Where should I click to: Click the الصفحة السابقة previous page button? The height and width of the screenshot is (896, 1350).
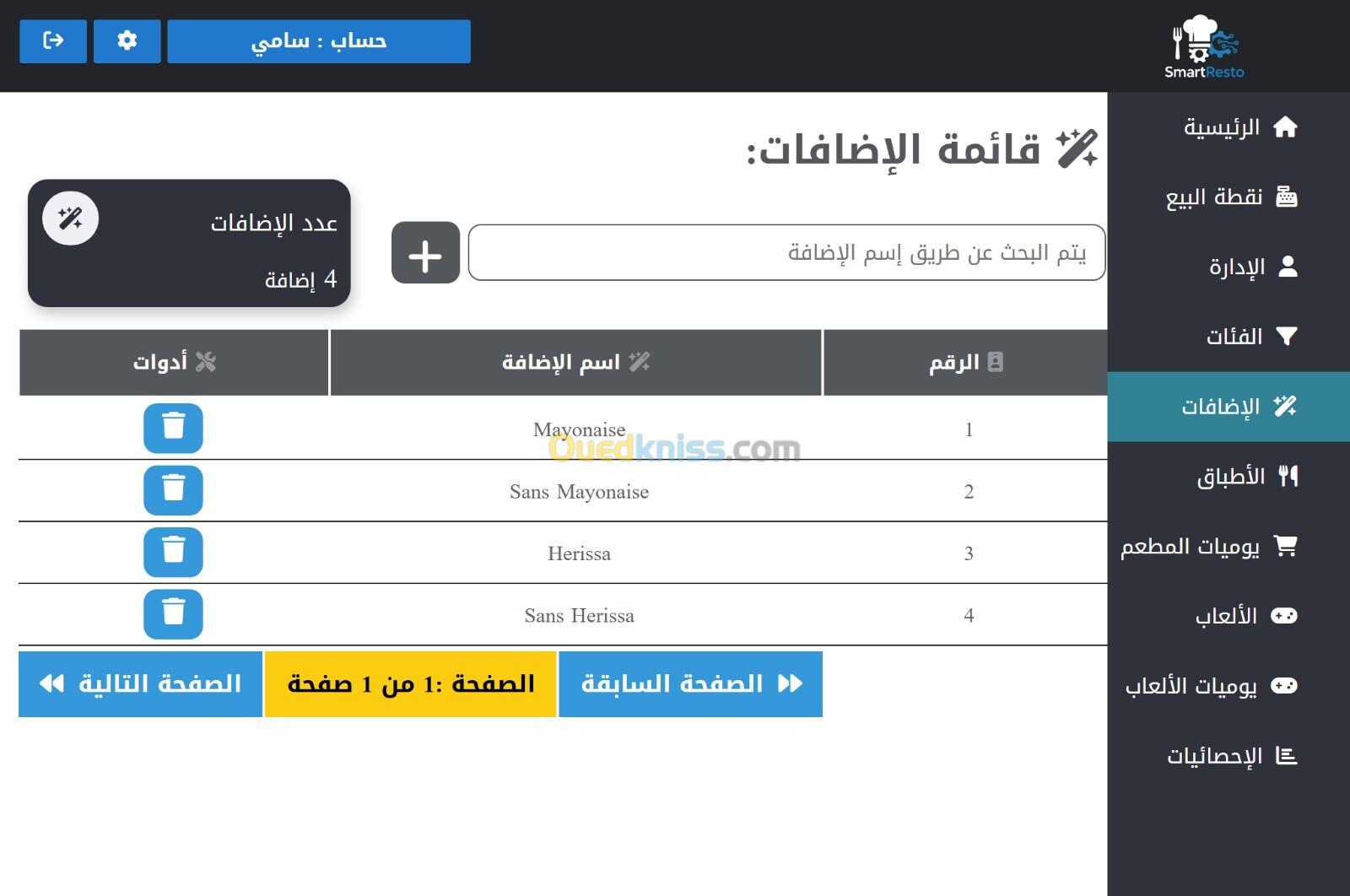[x=690, y=684]
